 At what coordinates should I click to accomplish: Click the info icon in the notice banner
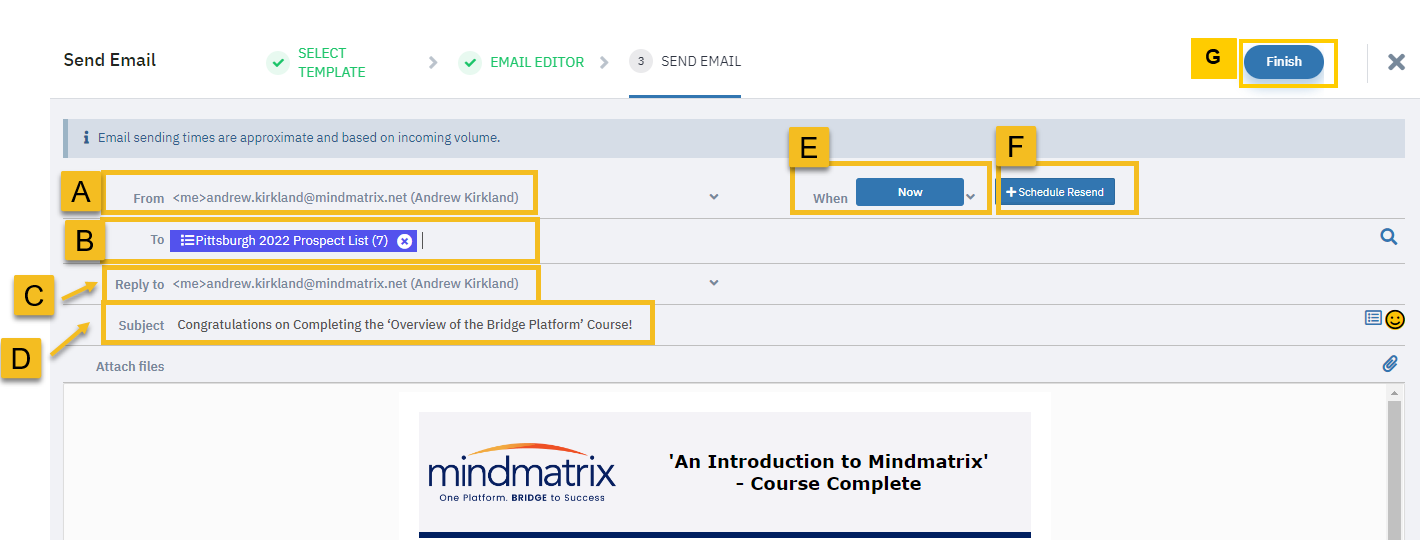point(86,137)
